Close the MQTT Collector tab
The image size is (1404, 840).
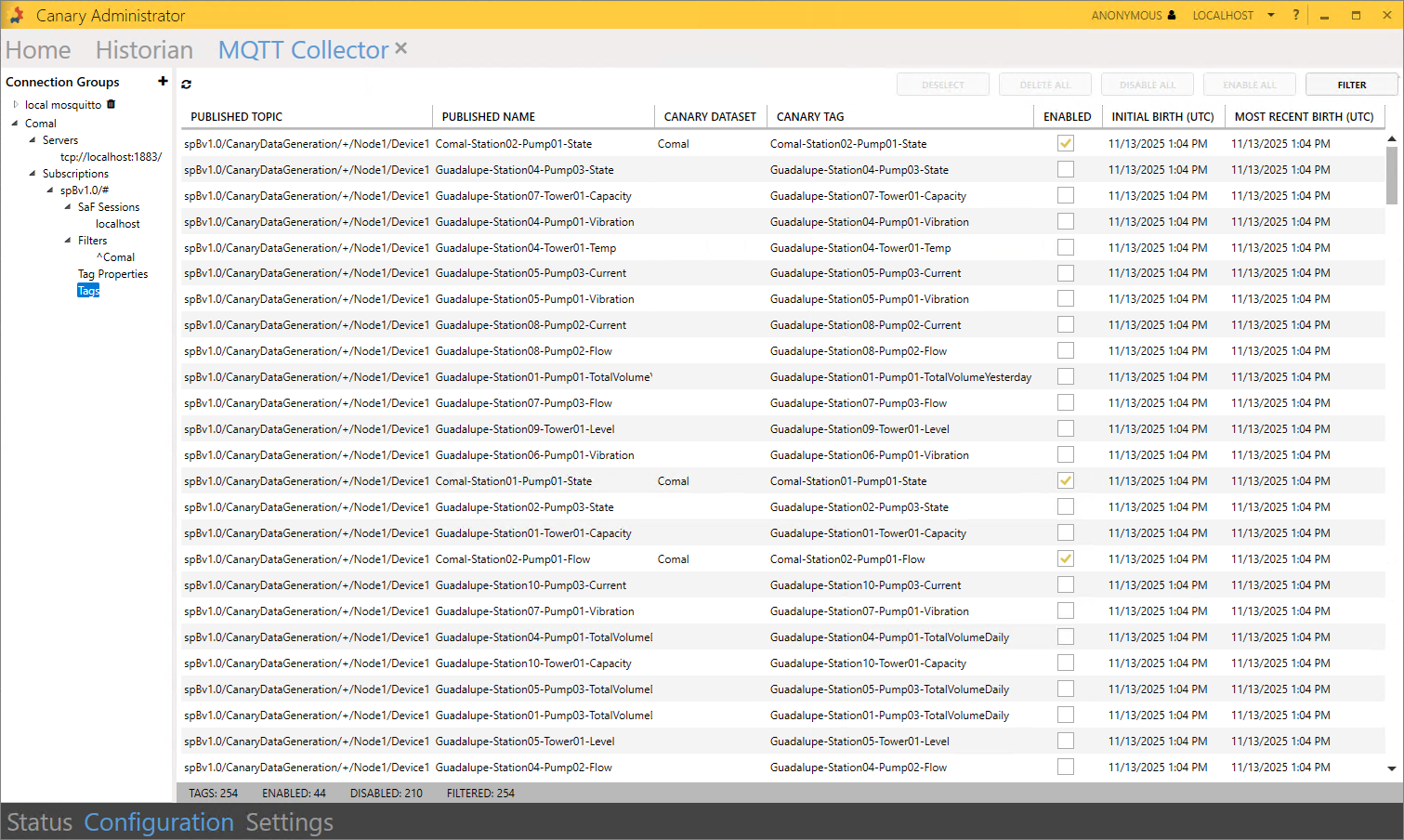400,48
